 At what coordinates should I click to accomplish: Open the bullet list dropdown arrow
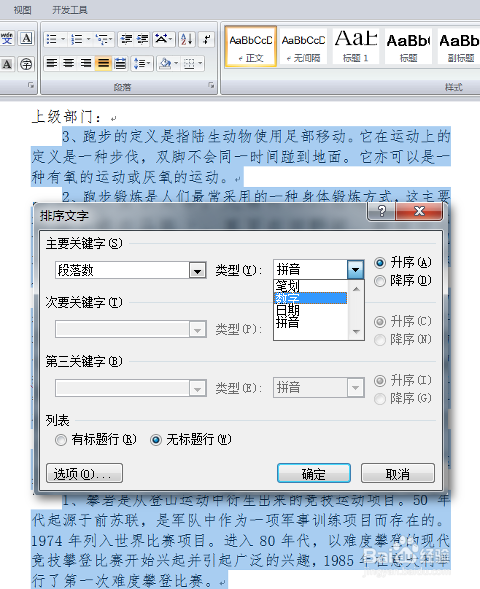[x=63, y=39]
